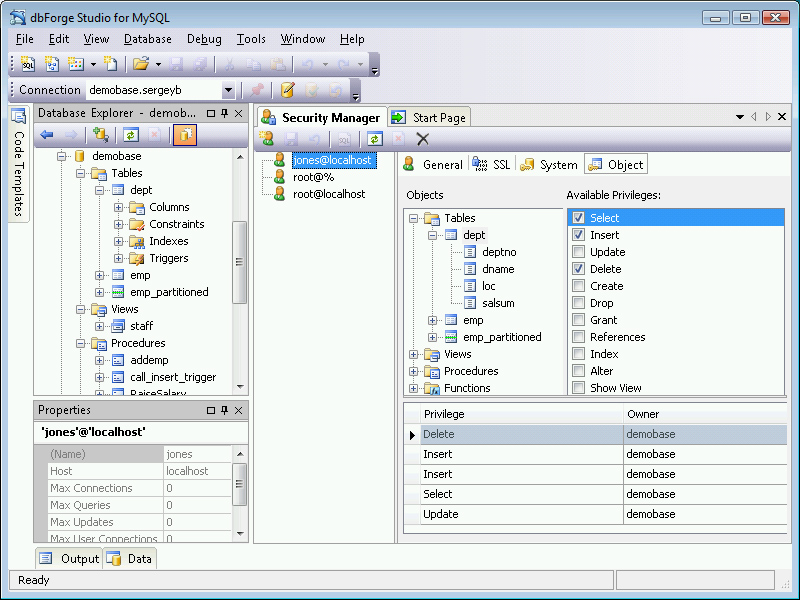800x600 pixels.
Task: Expand Views node in Objects tree
Action: [x=413, y=354]
